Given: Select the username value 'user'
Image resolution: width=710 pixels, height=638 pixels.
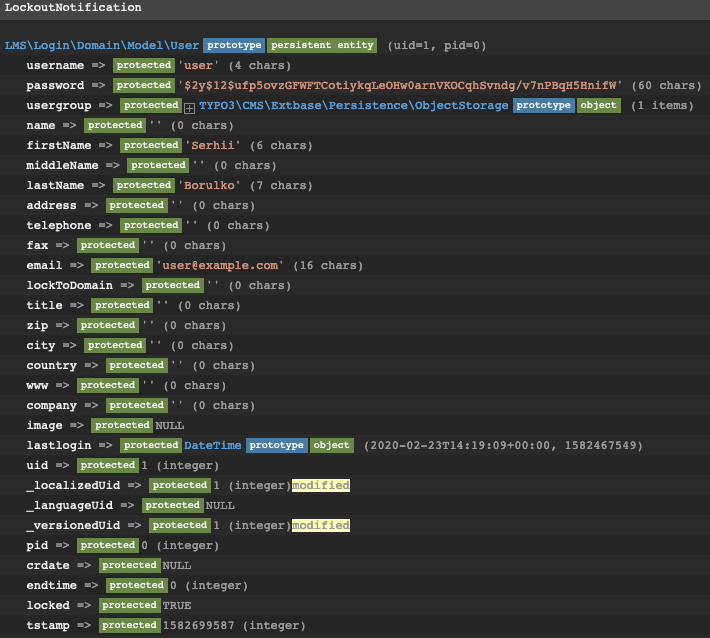Looking at the screenshot, I should tap(198, 66).
